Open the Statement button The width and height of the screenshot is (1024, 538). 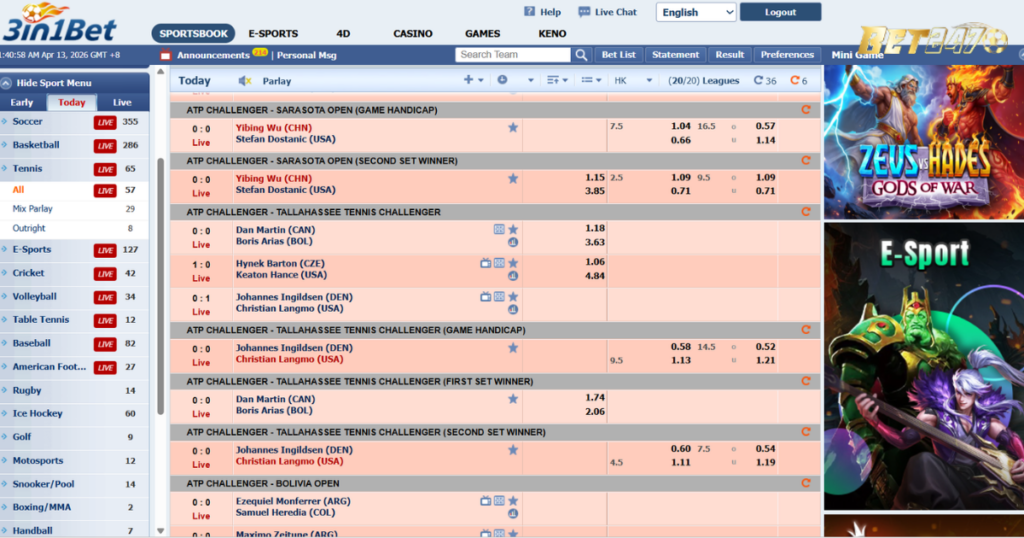[675, 55]
